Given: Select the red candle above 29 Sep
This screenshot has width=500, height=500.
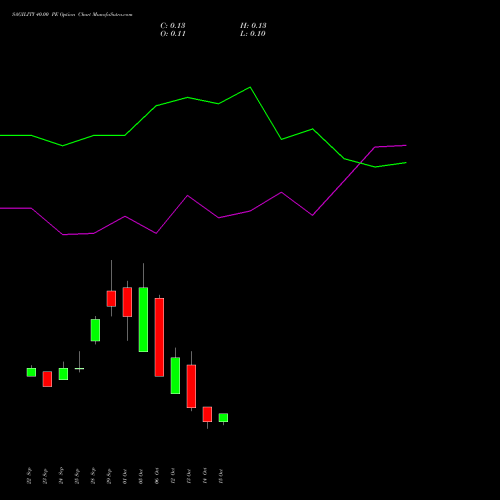Looking at the screenshot, I should [x=111, y=299].
